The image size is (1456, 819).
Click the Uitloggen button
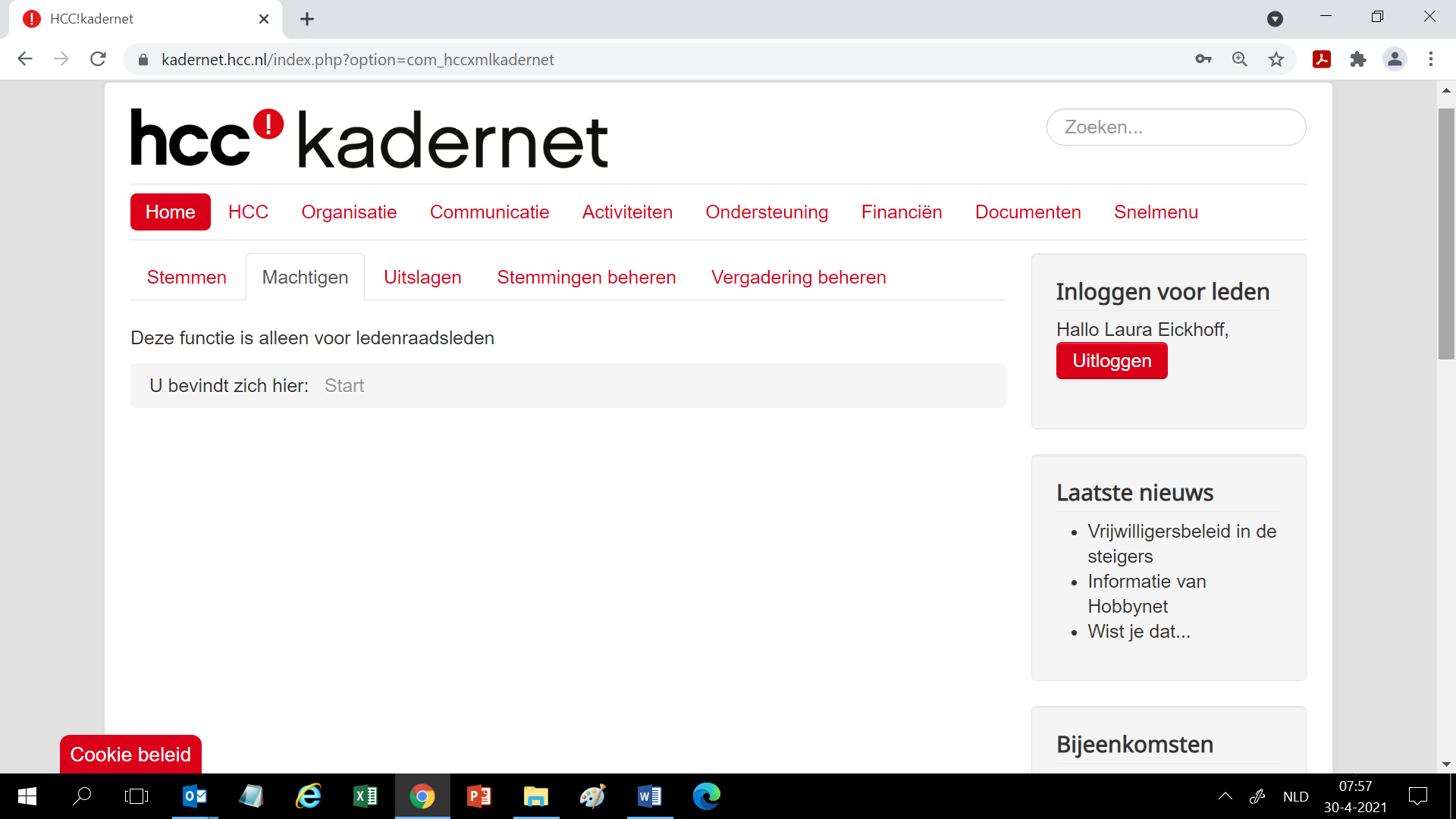tap(1112, 361)
